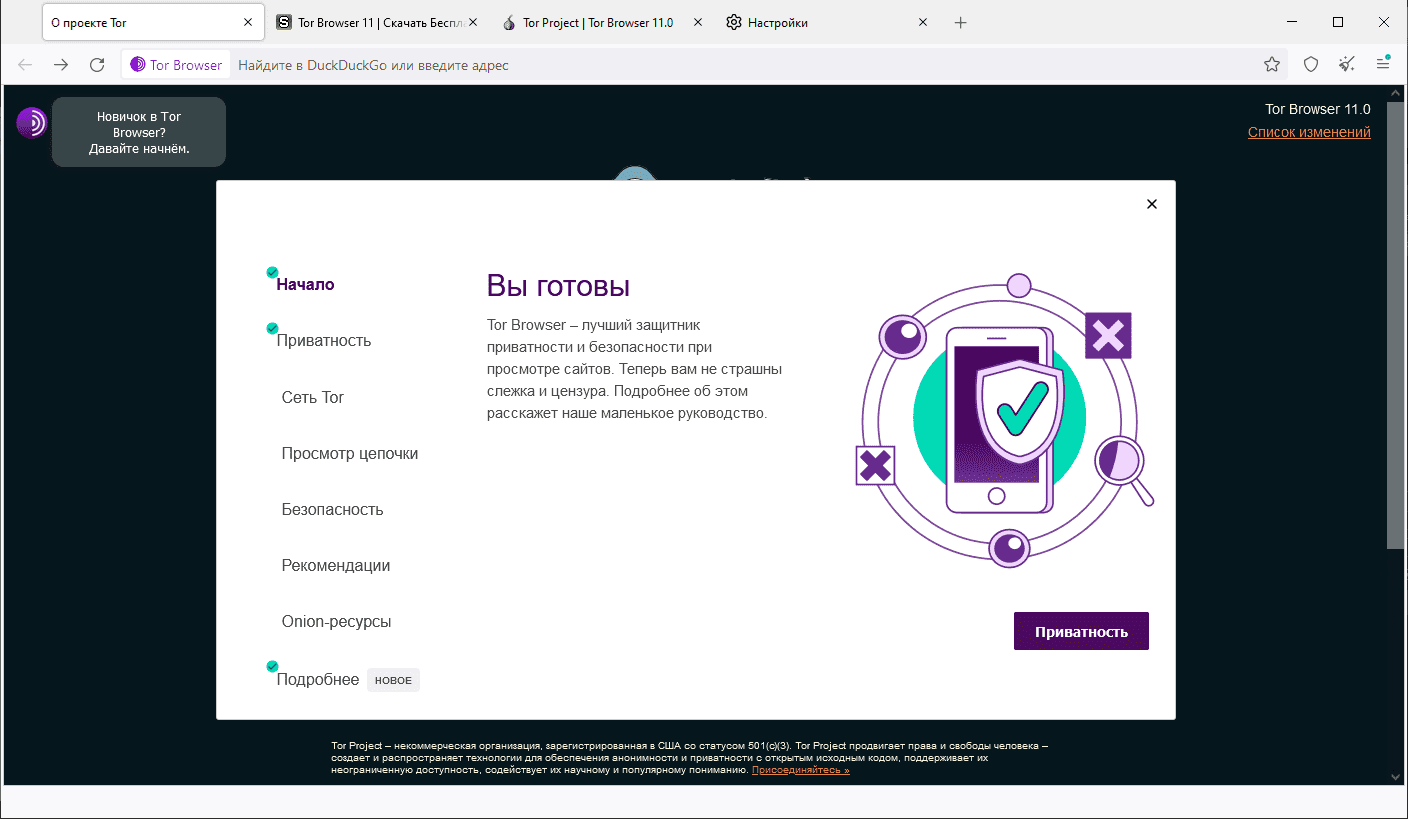Switch to the 'Настройки' tab
1408x819 pixels.
[x=828, y=23]
